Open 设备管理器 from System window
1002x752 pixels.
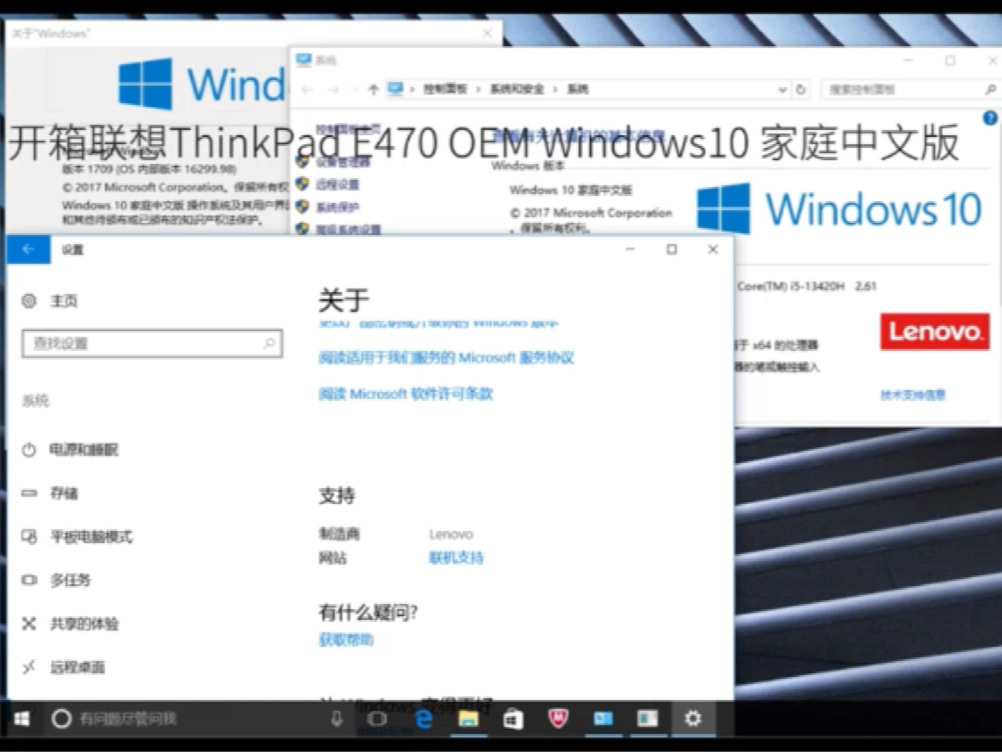pos(343,162)
